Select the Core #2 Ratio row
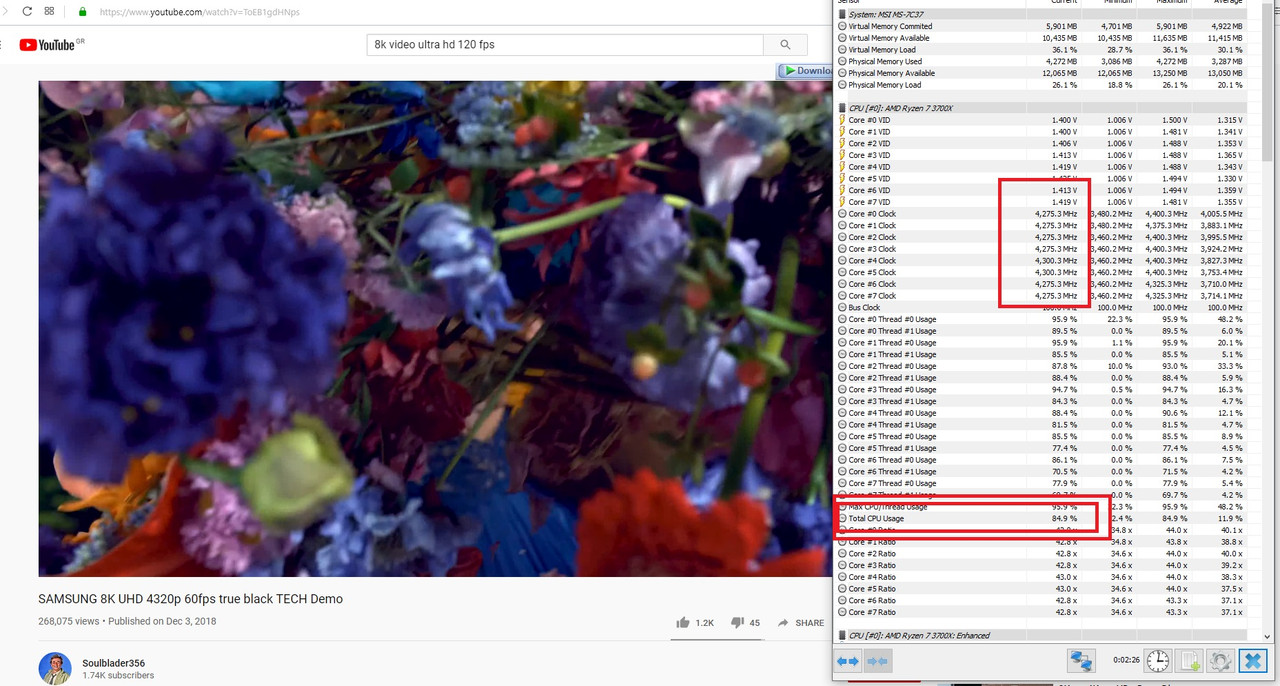Screen dimensions: 1280x686 click(x=1041, y=553)
